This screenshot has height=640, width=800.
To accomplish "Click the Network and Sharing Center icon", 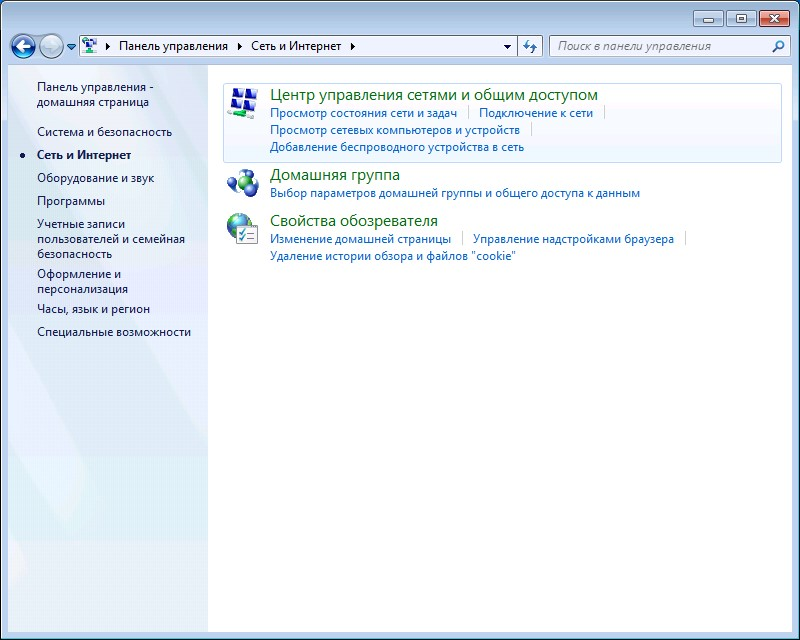I will 243,102.
